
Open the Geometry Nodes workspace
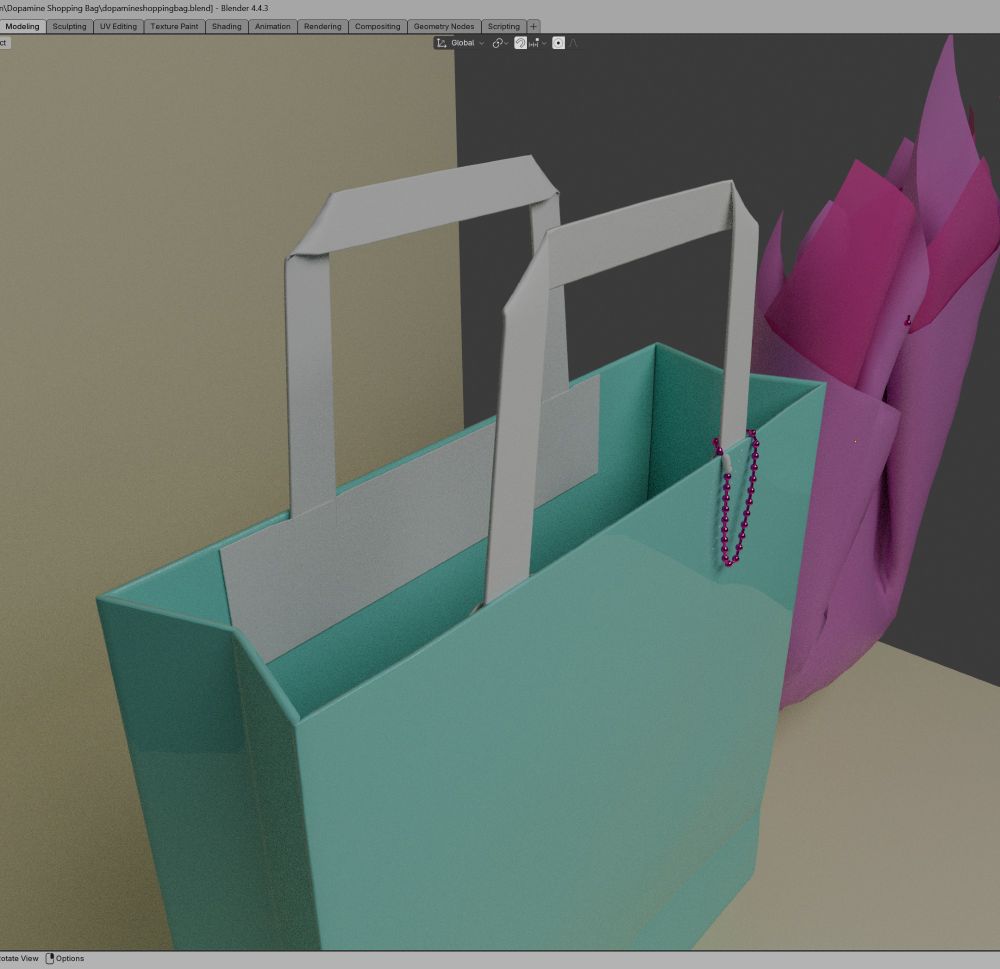(444, 27)
